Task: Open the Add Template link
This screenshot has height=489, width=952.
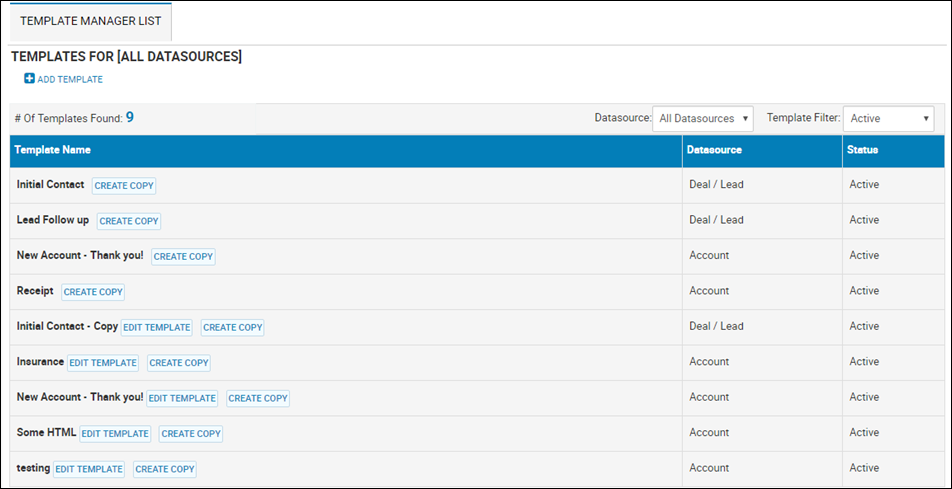Action: (70, 80)
